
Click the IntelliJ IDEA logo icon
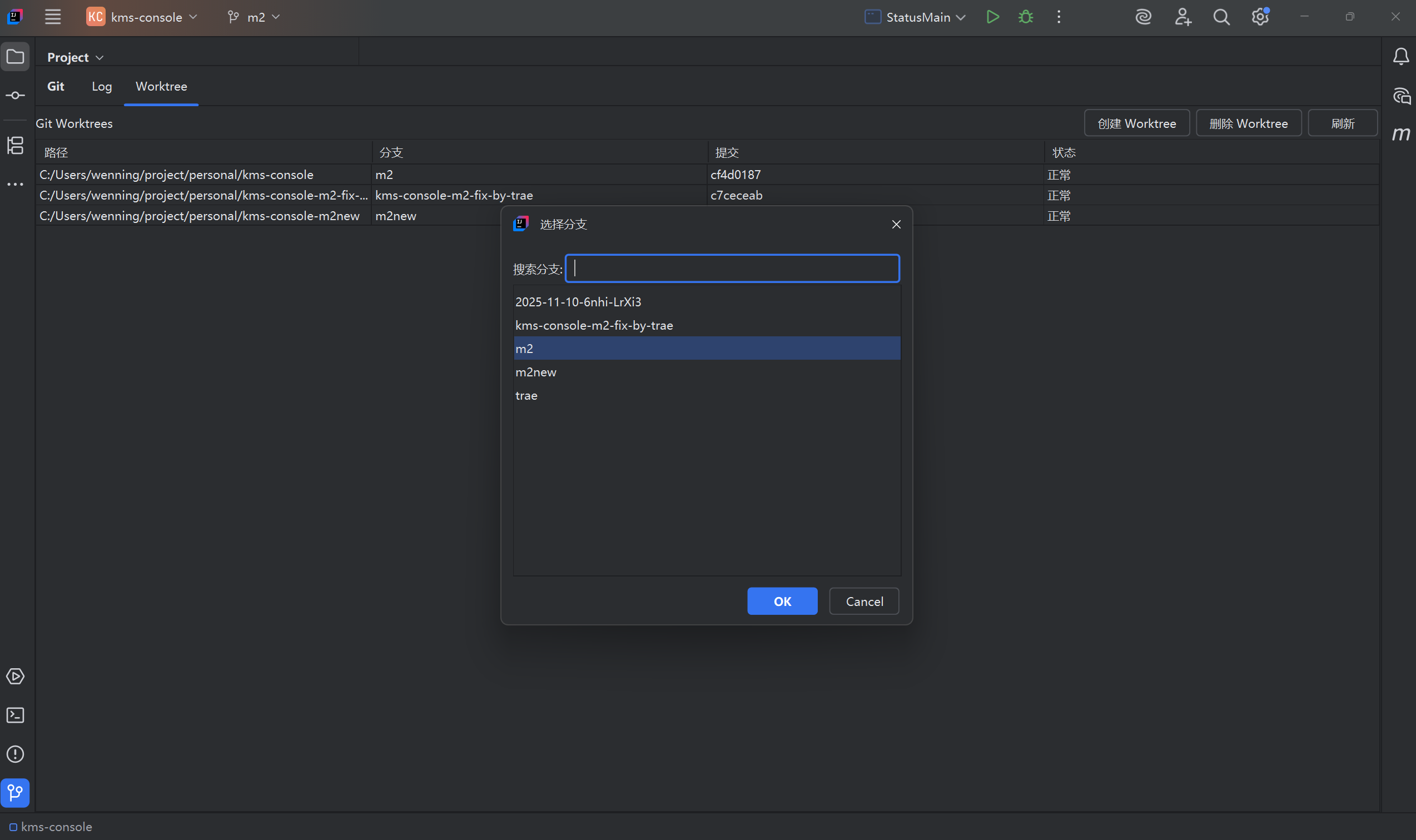click(15, 17)
